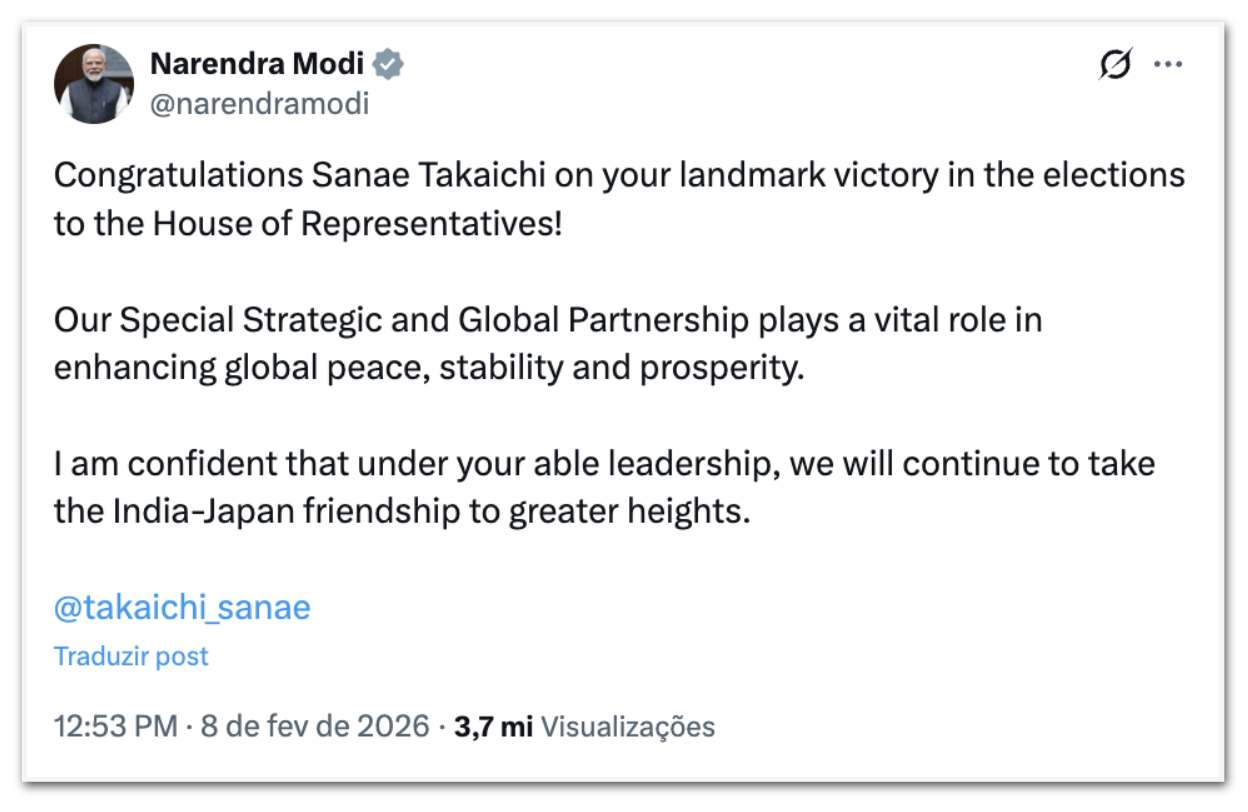Click the Visualizações label
This screenshot has height=812, width=1248.
(x=628, y=726)
